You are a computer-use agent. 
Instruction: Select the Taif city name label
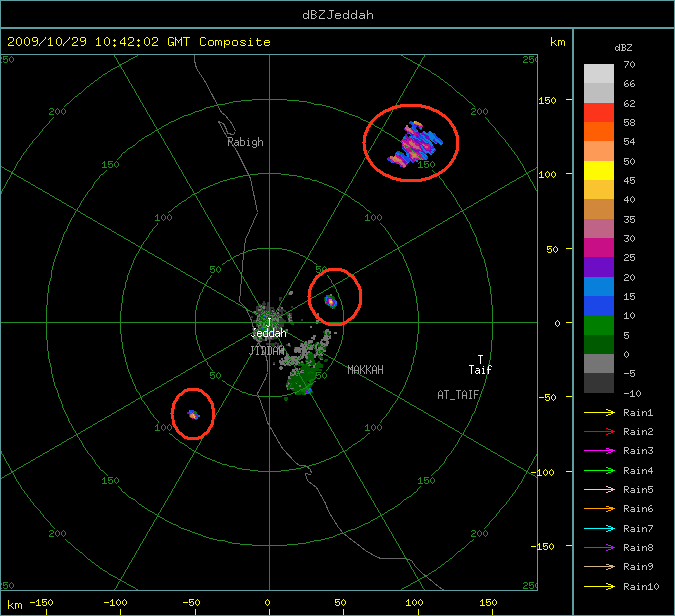click(x=480, y=370)
